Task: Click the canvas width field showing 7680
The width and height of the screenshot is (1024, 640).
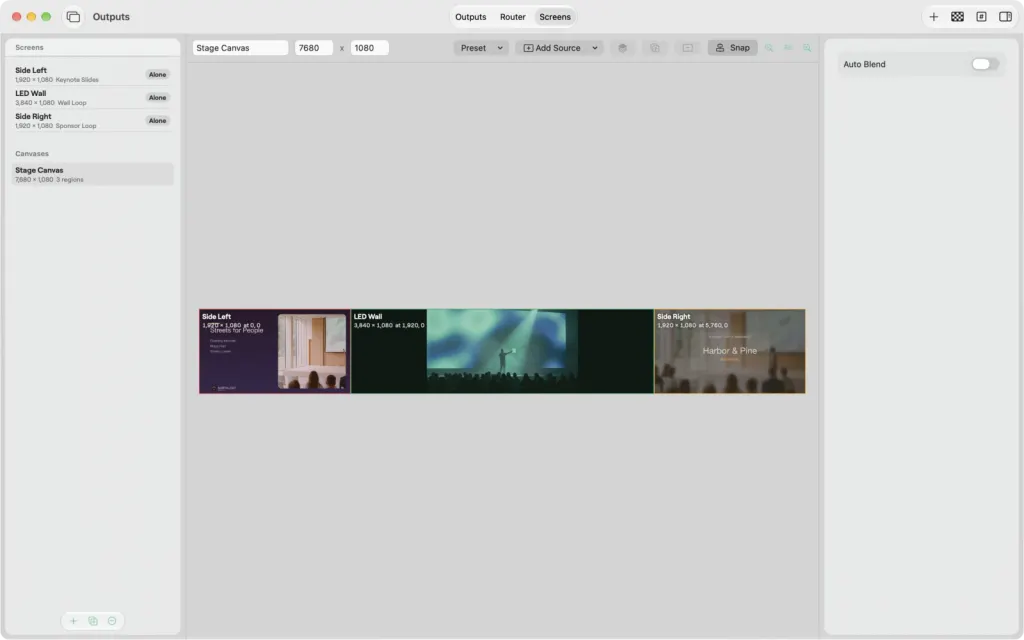Action: 313,48
